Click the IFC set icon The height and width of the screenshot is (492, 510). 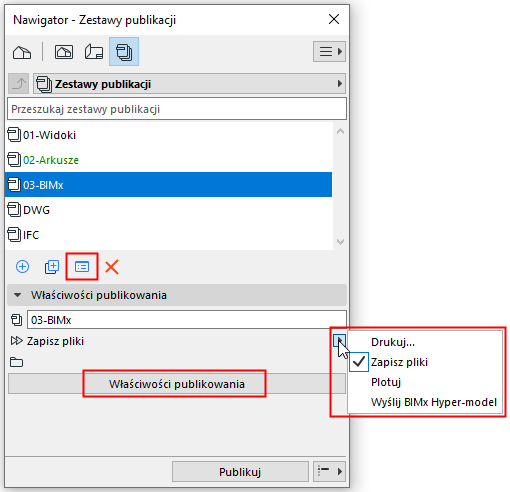[14, 235]
